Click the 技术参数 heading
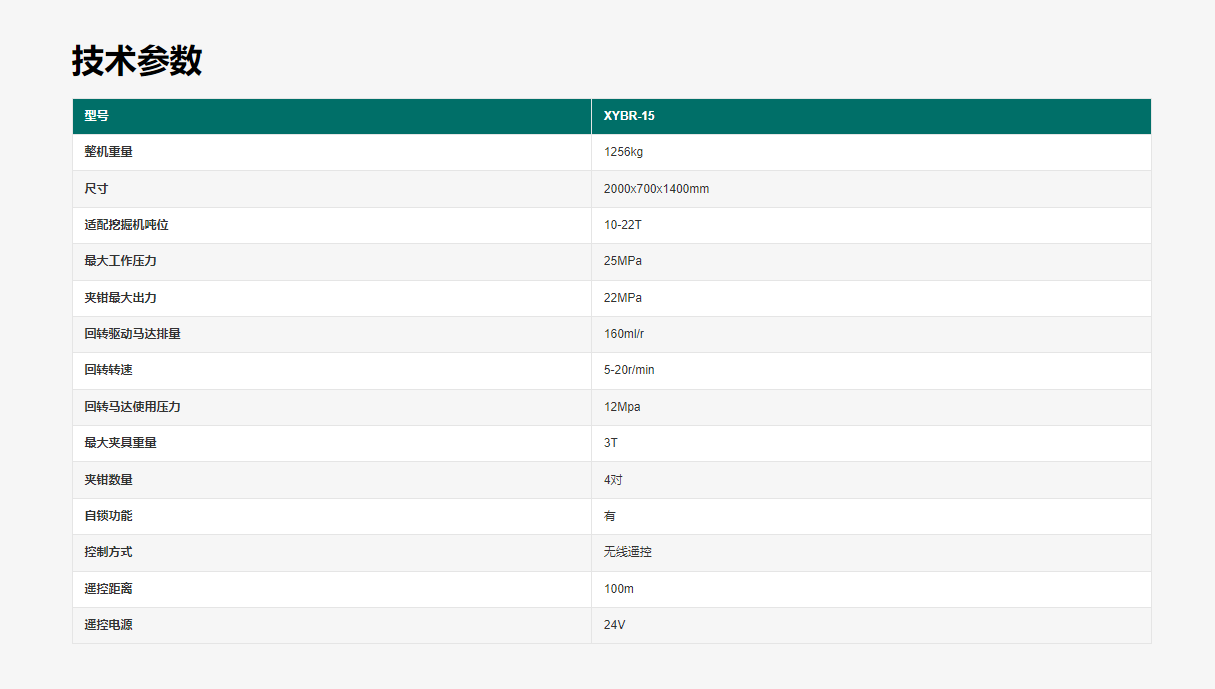The image size is (1215, 689). (137, 61)
